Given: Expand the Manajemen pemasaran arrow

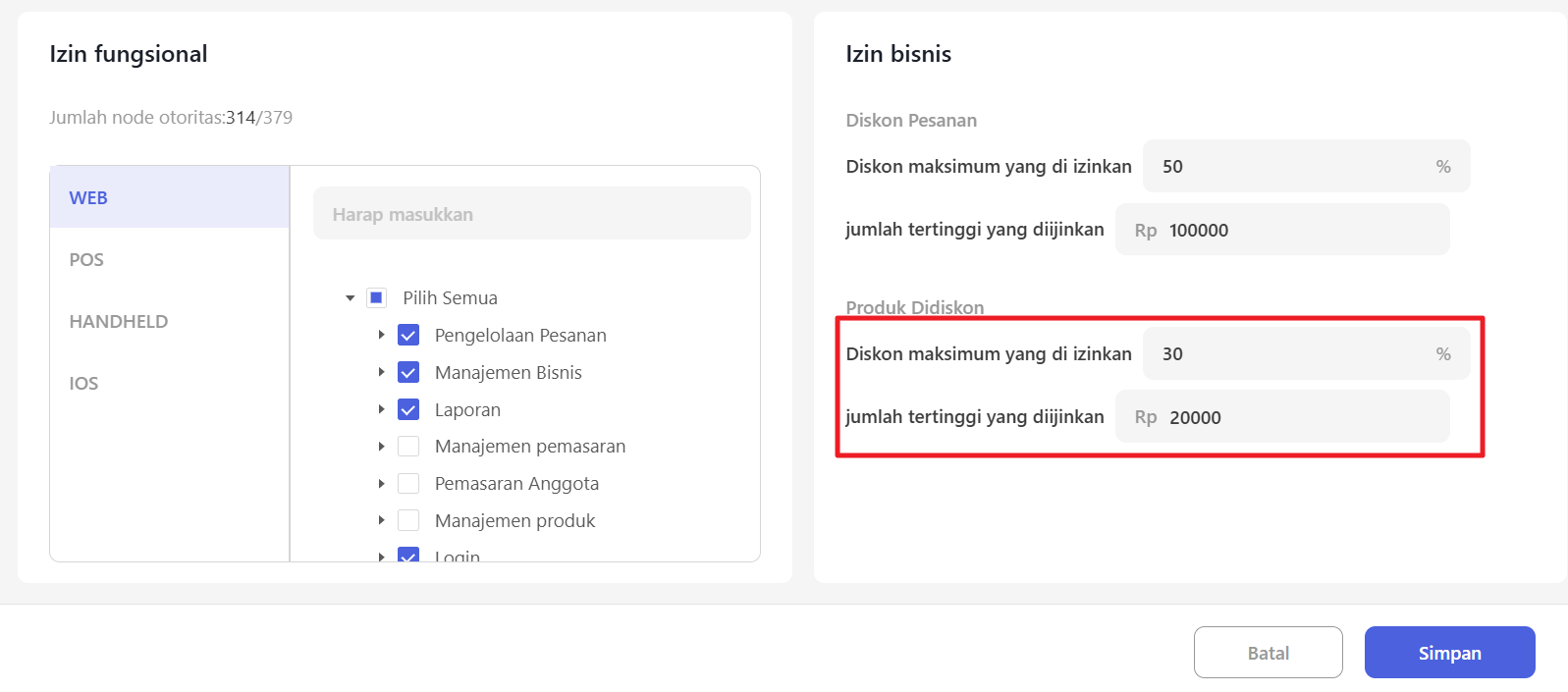Looking at the screenshot, I should [382, 447].
